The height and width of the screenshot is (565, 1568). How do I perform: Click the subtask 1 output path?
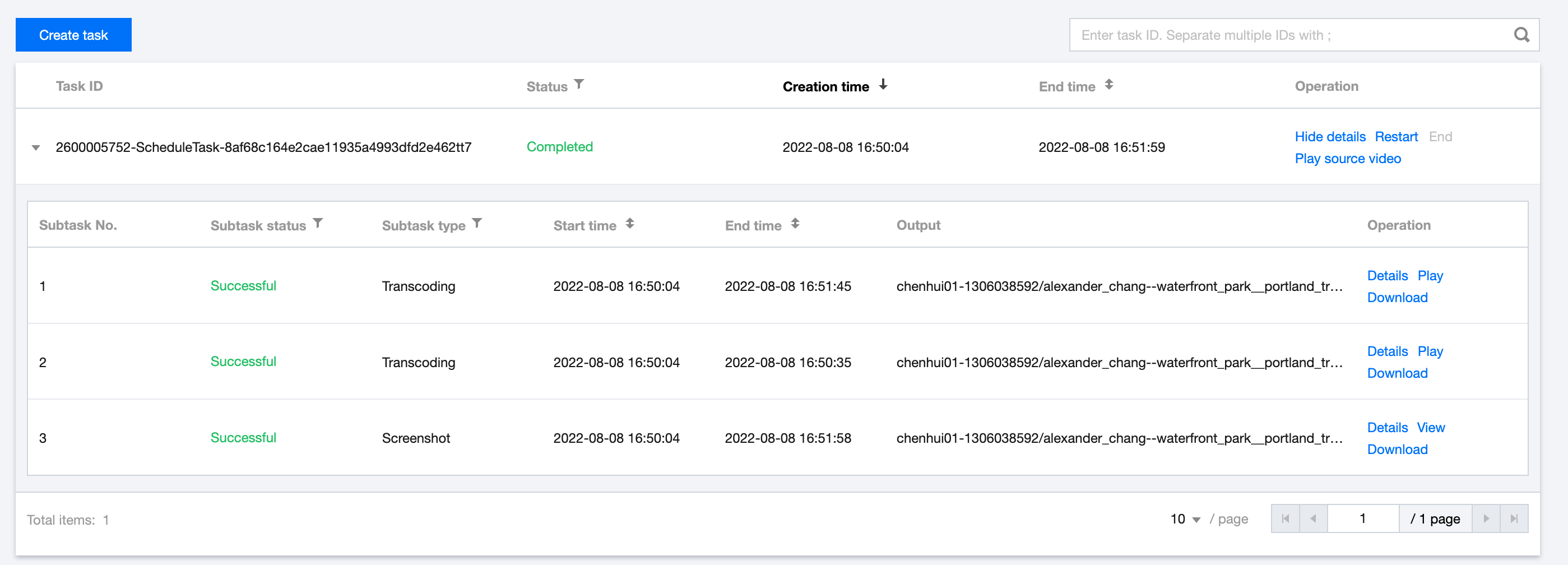point(1119,286)
